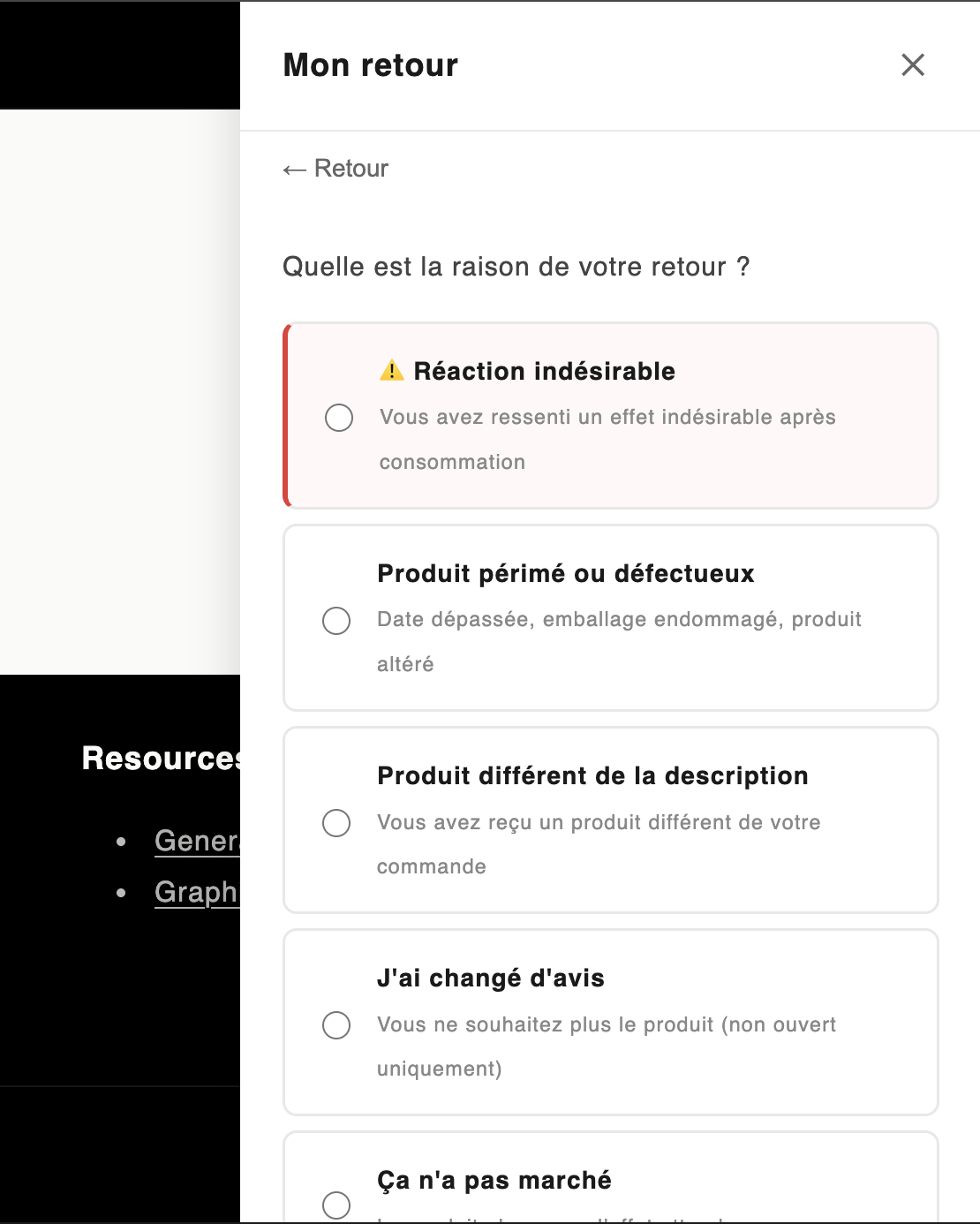Choose the J'ai changé d'avis card

(610, 1022)
